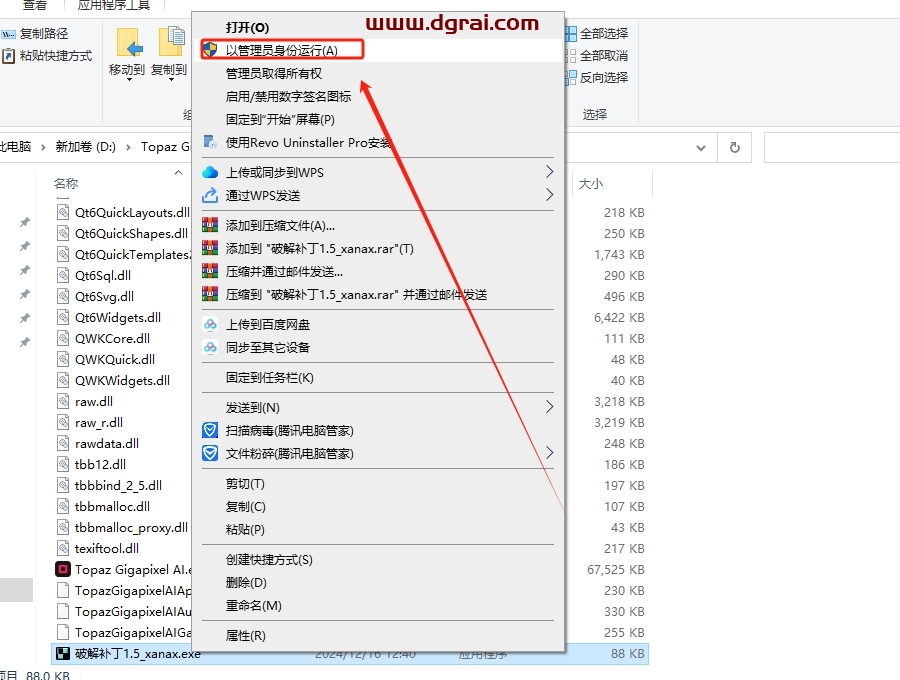Open the 发送到(N) submenu
900x680 pixels.
[378, 407]
